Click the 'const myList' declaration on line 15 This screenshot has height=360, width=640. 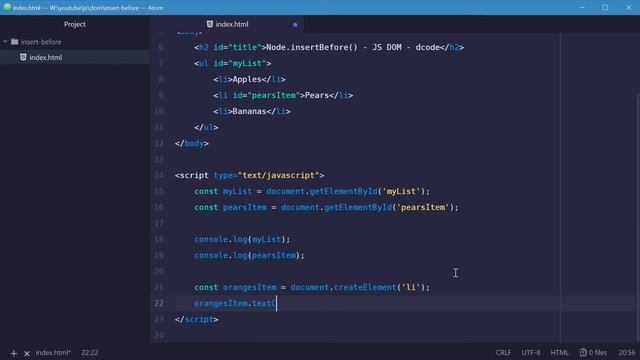pos(223,191)
